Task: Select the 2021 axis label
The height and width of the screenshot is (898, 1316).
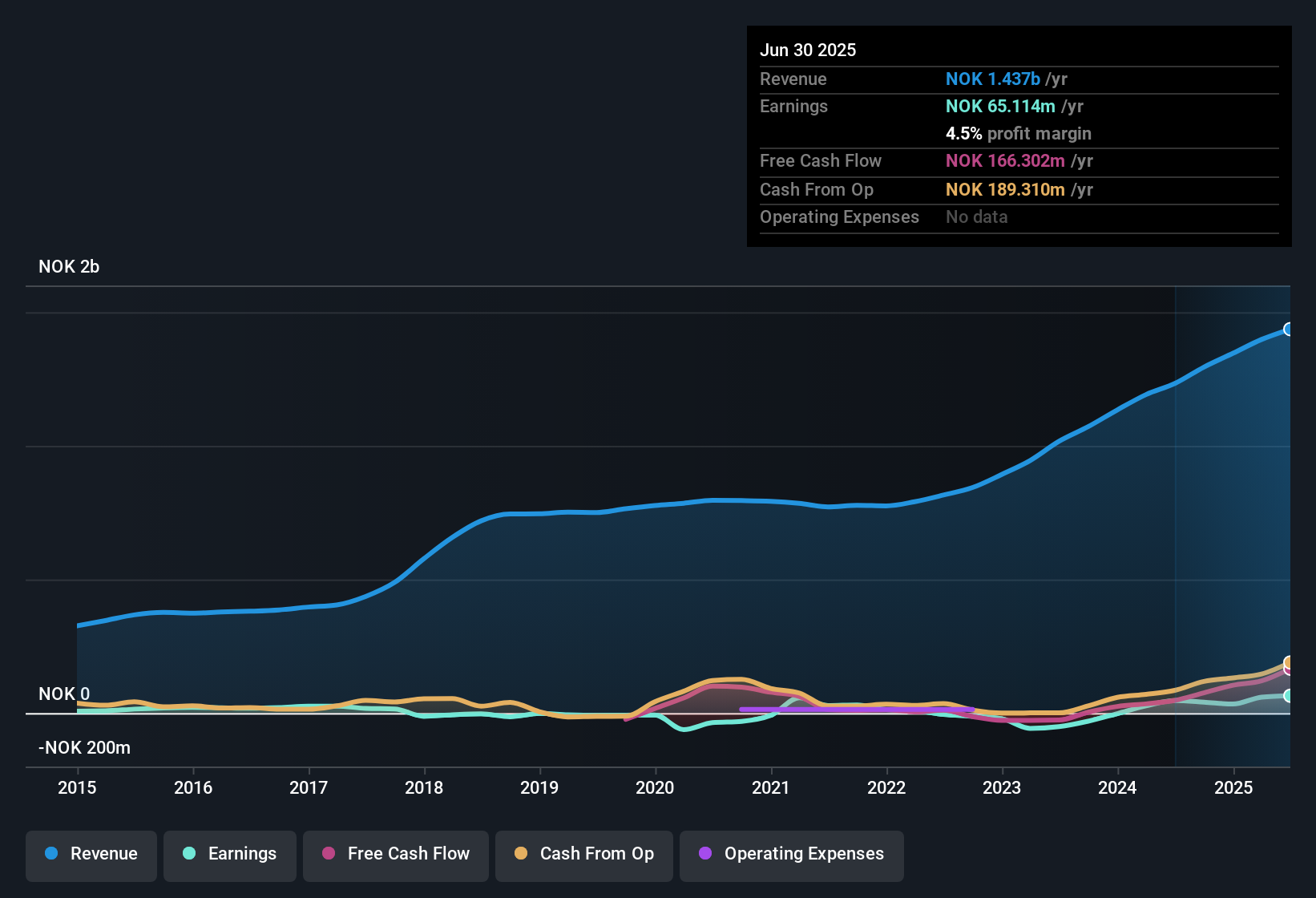Action: click(771, 787)
